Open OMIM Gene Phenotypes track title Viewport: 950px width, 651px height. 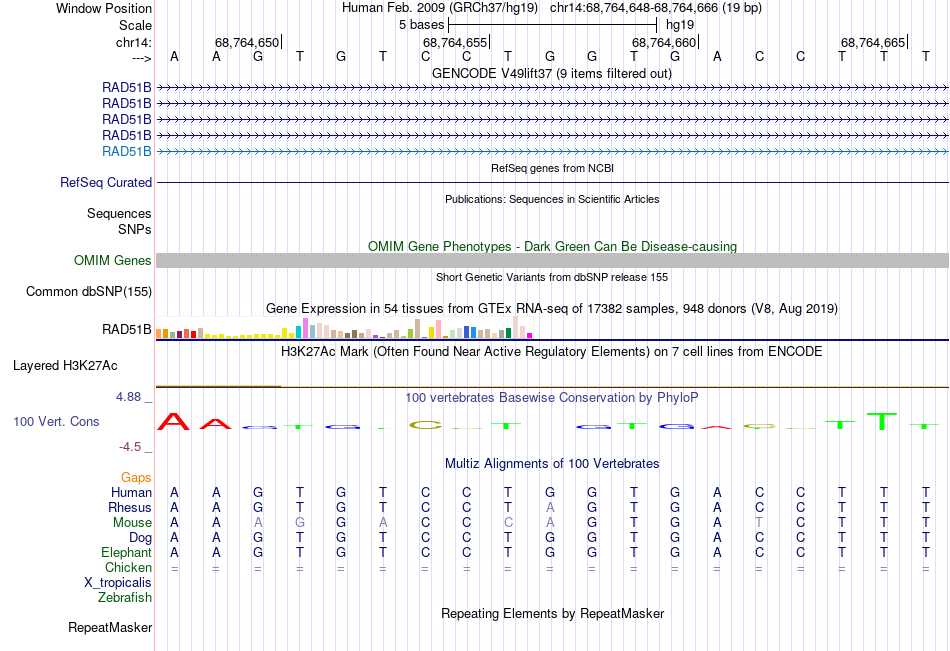click(x=553, y=246)
